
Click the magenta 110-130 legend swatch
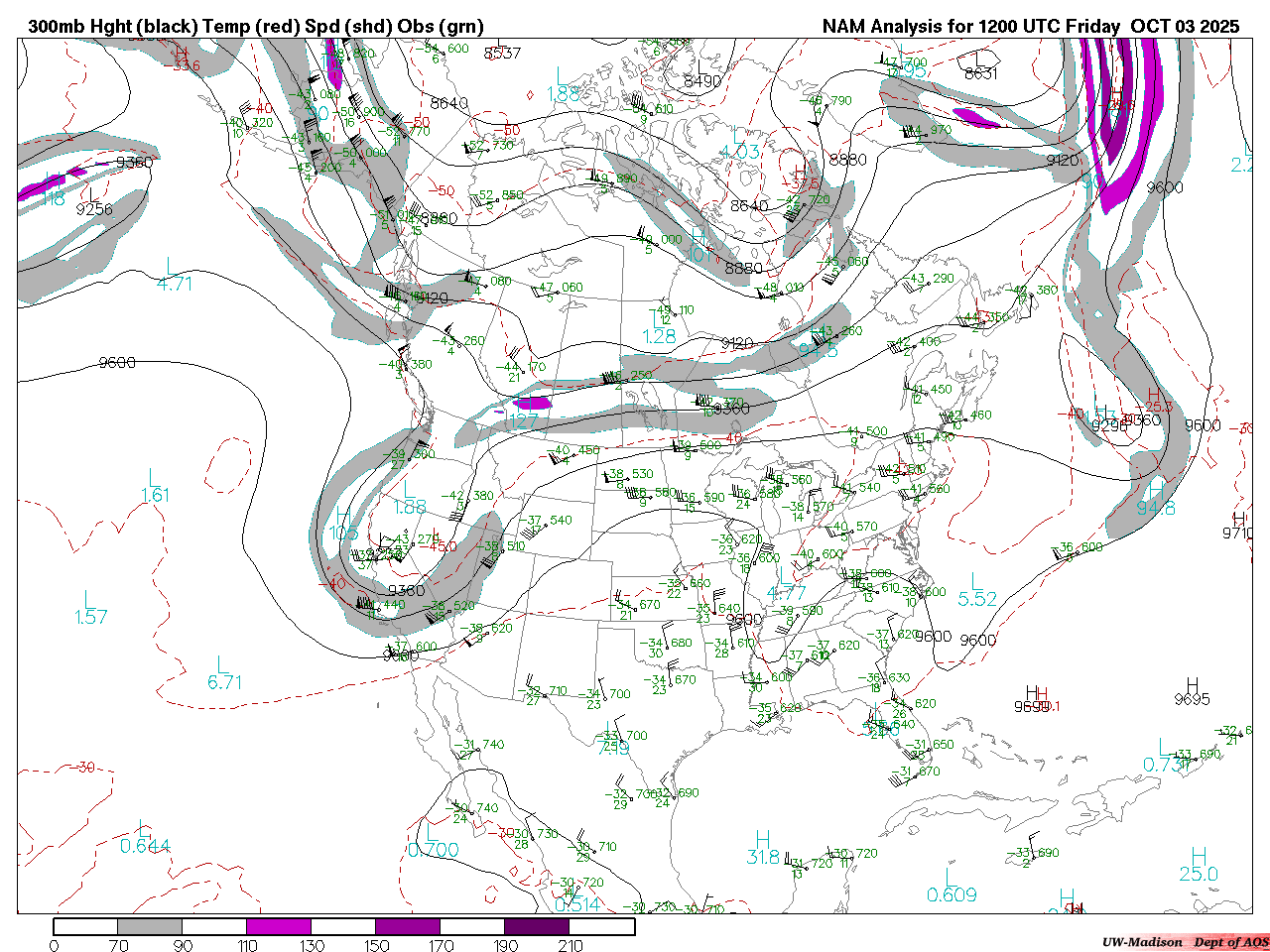coord(279,926)
